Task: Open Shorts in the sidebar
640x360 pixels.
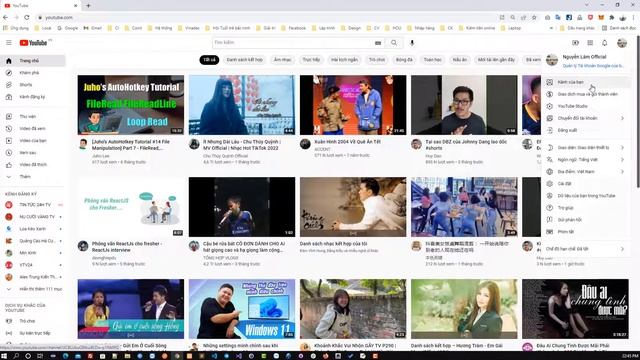Action: [x=33, y=84]
